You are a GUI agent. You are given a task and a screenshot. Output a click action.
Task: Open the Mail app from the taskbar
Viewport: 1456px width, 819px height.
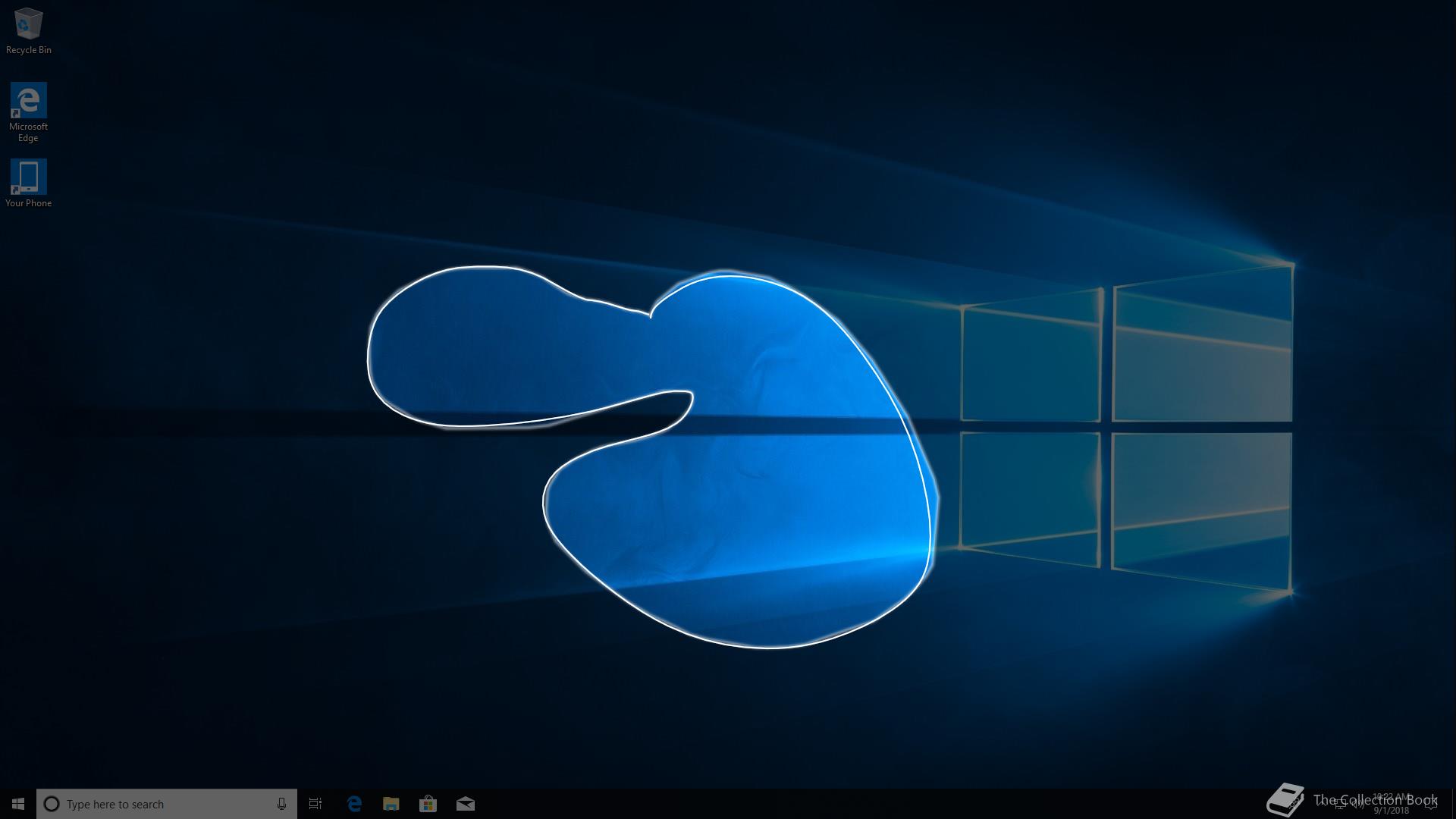[466, 804]
